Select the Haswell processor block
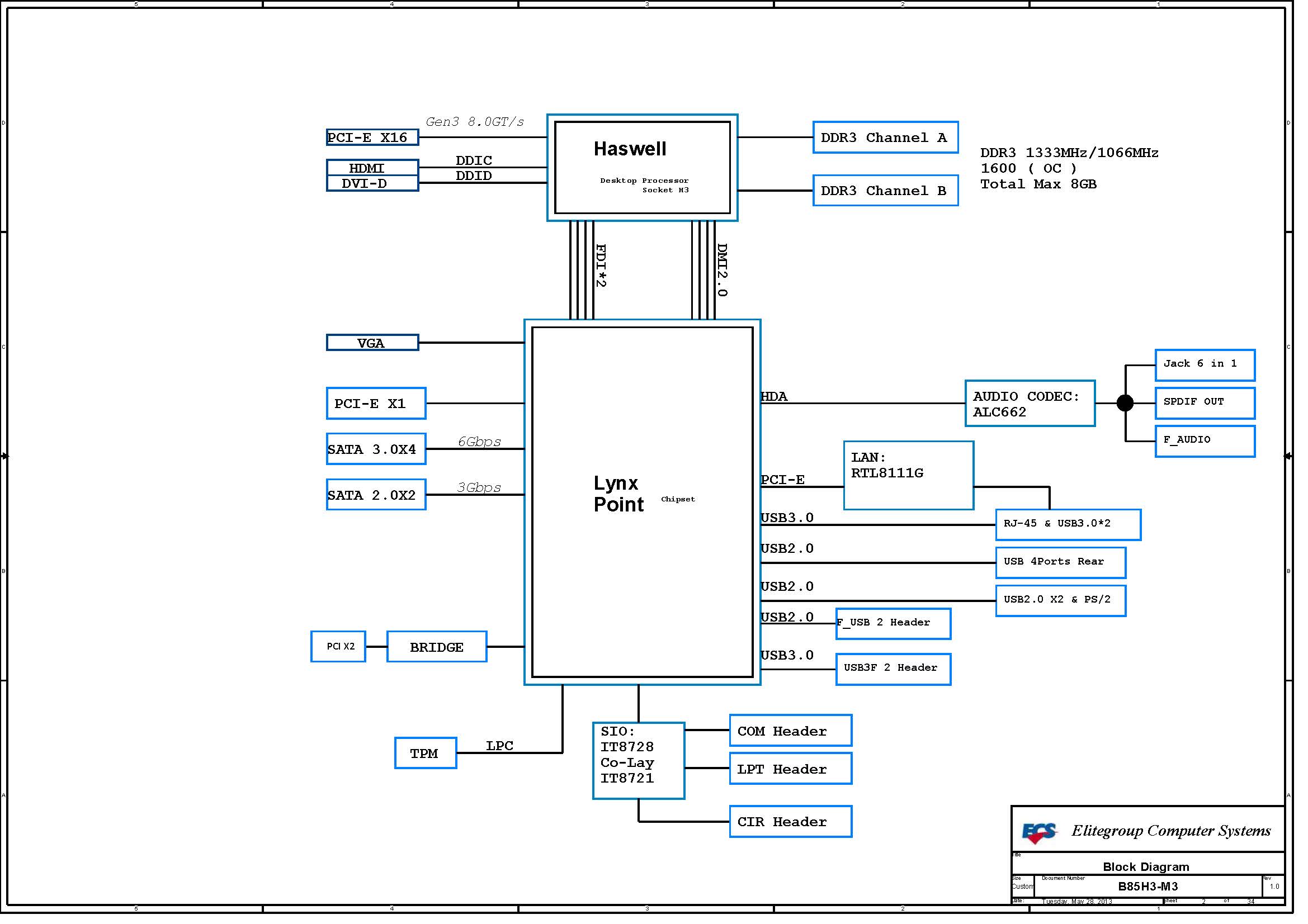The width and height of the screenshot is (1308, 924). (x=642, y=167)
